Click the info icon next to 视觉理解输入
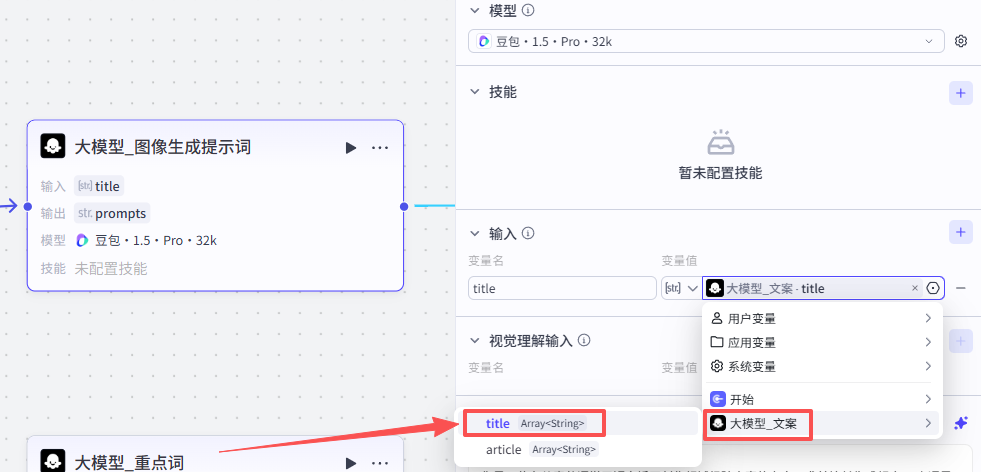Image resolution: width=981 pixels, height=472 pixels. tap(583, 341)
